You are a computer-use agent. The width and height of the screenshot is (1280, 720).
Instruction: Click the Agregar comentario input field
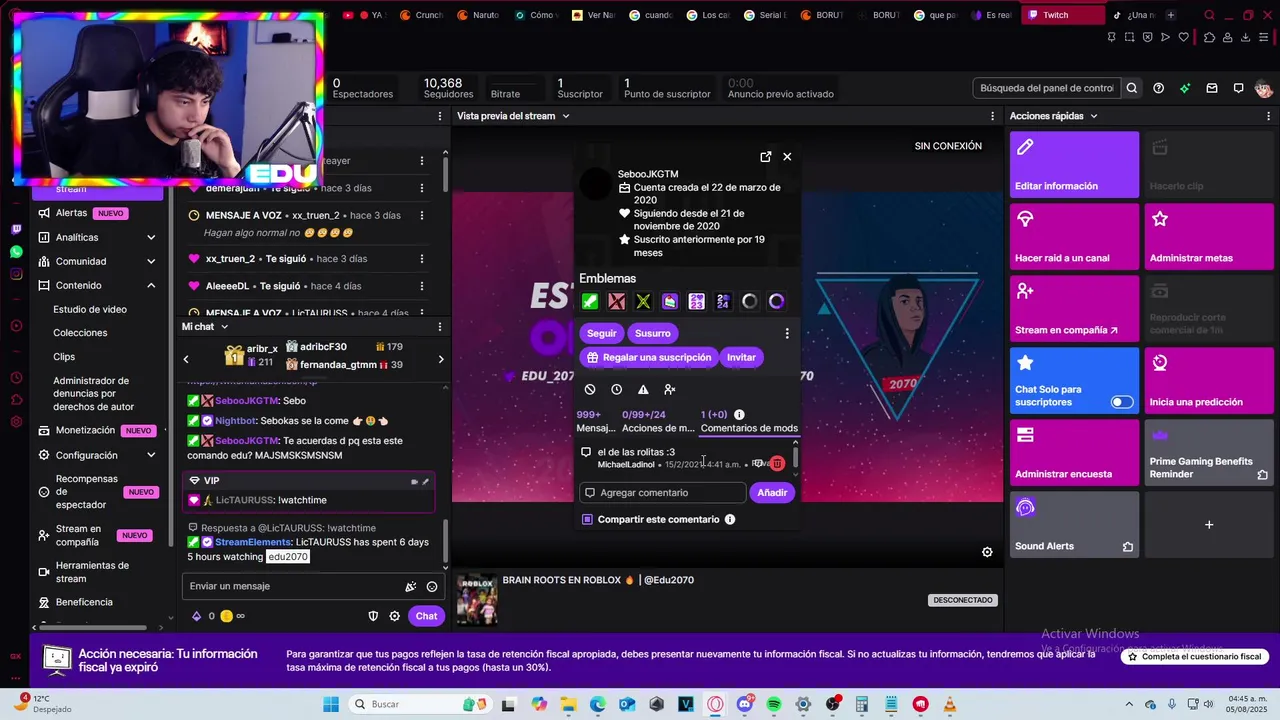(x=663, y=492)
